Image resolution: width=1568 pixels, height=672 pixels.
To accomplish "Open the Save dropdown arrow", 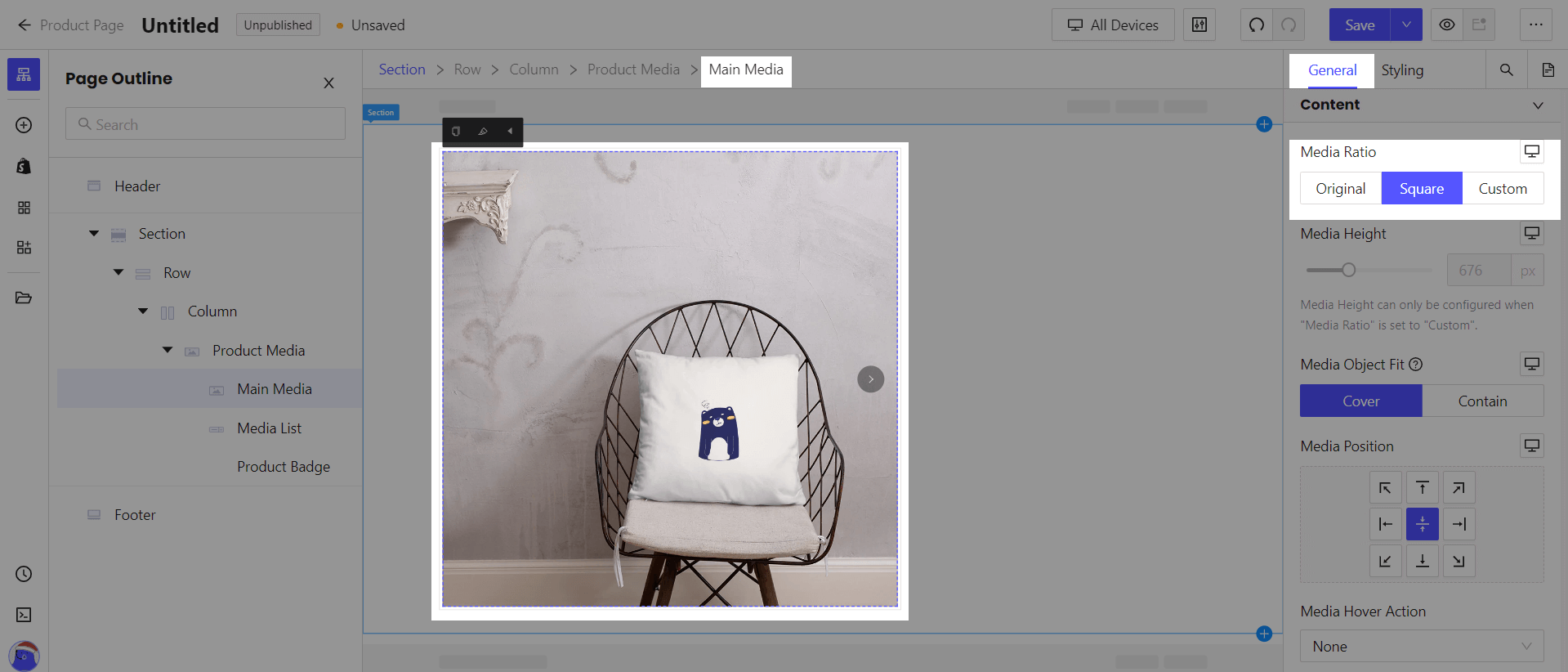I will pyautogui.click(x=1406, y=25).
